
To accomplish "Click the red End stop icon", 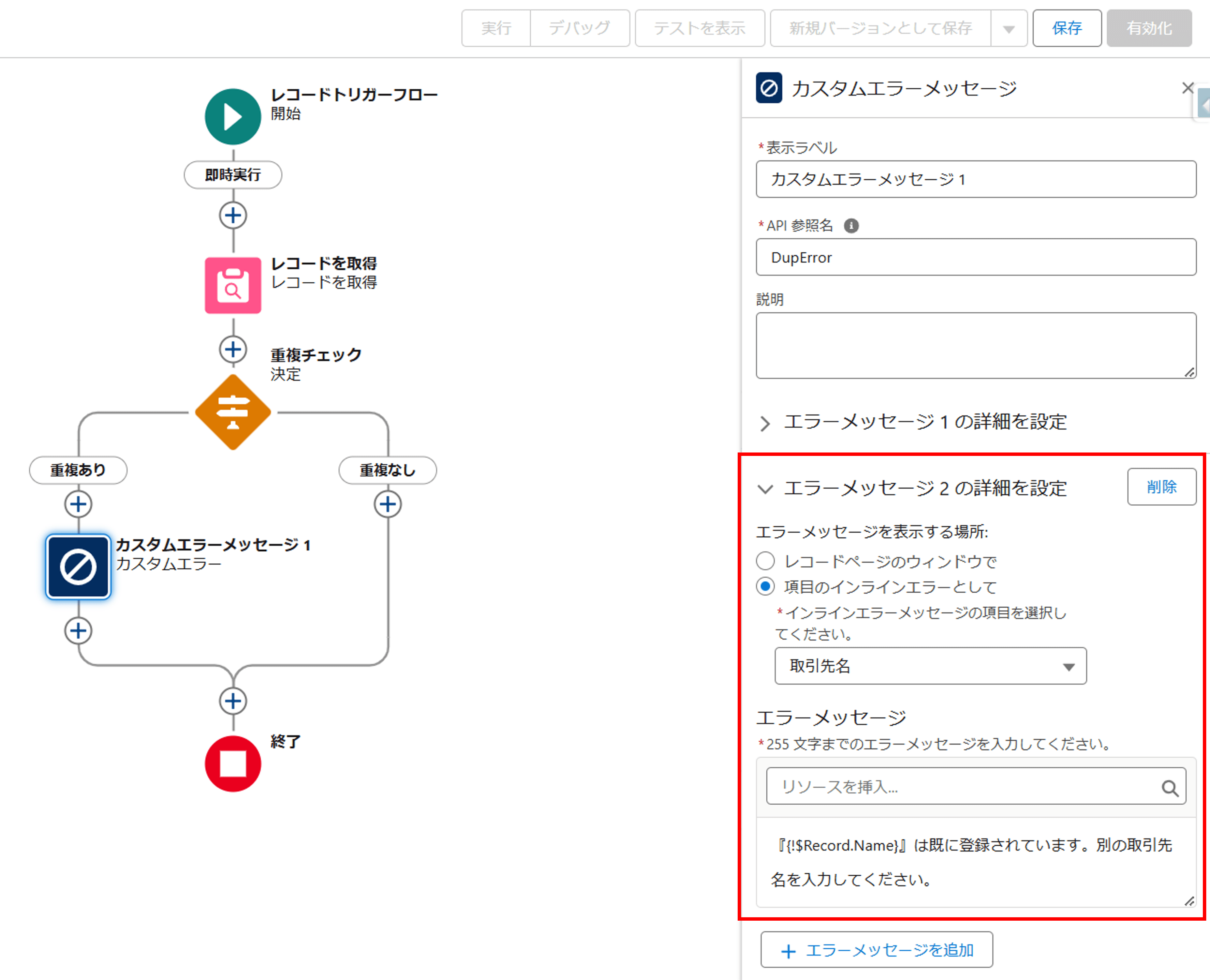I will coord(233,764).
